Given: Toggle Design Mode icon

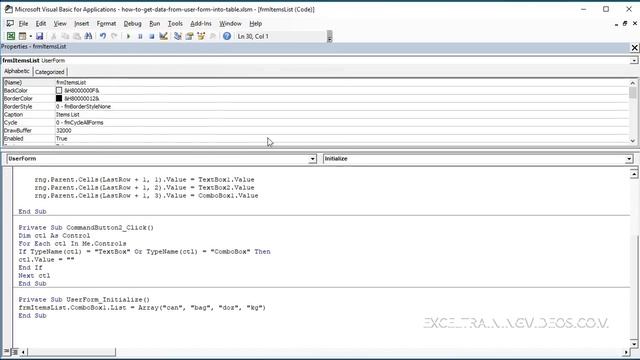Looking at the screenshot, I should pyautogui.click(x=164, y=36).
